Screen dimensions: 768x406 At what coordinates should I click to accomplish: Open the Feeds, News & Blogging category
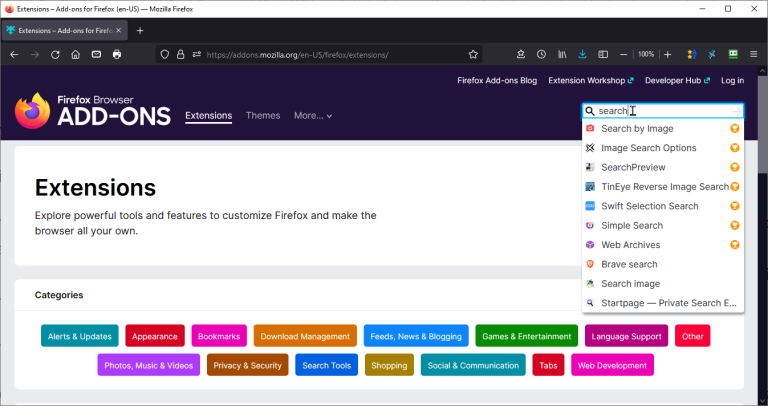[x=416, y=336]
